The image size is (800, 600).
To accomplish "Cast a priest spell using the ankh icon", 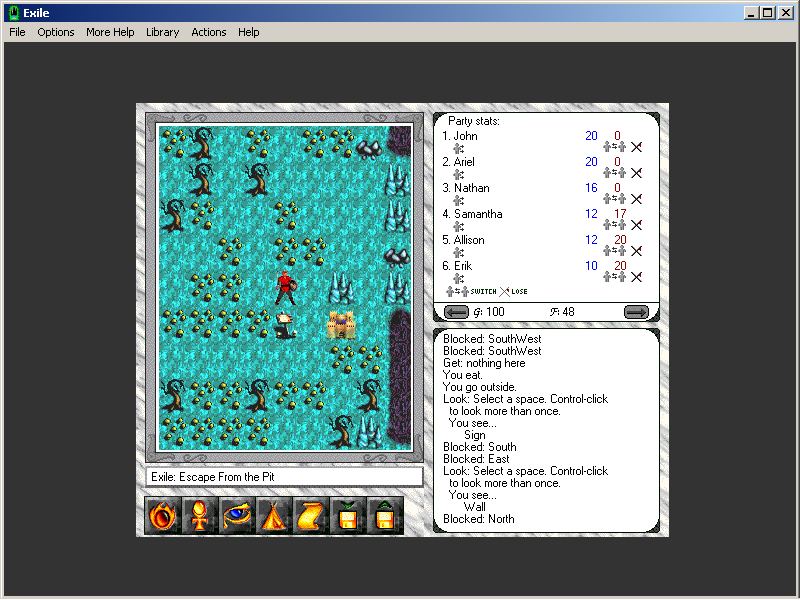I will [199, 514].
